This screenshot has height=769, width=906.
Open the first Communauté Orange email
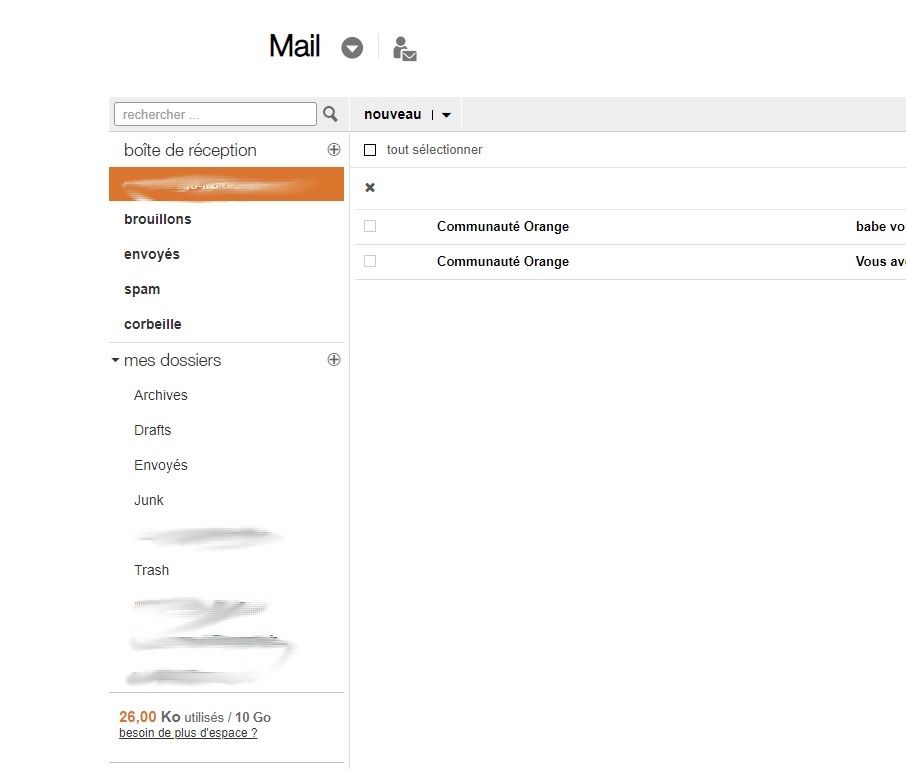point(502,226)
